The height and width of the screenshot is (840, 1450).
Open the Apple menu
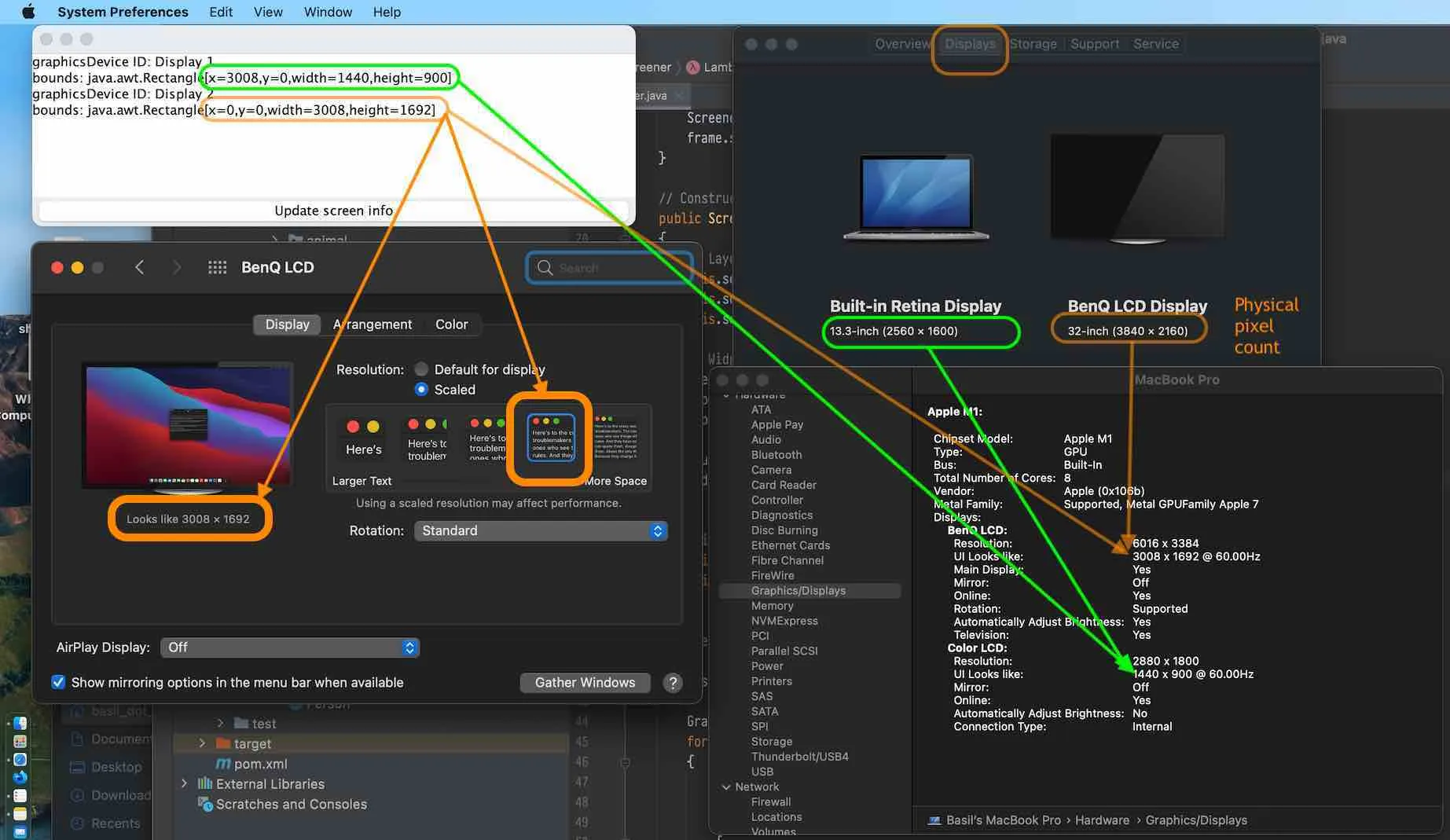[29, 12]
